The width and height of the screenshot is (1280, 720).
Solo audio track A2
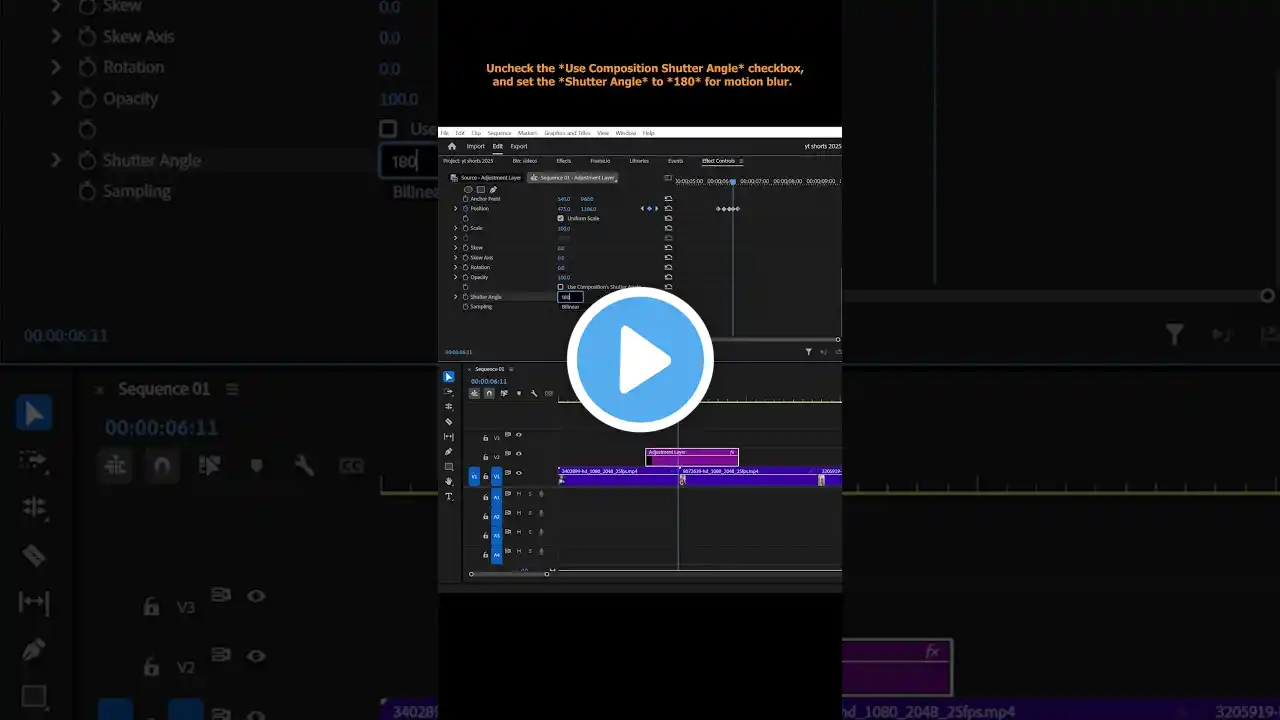[530, 513]
